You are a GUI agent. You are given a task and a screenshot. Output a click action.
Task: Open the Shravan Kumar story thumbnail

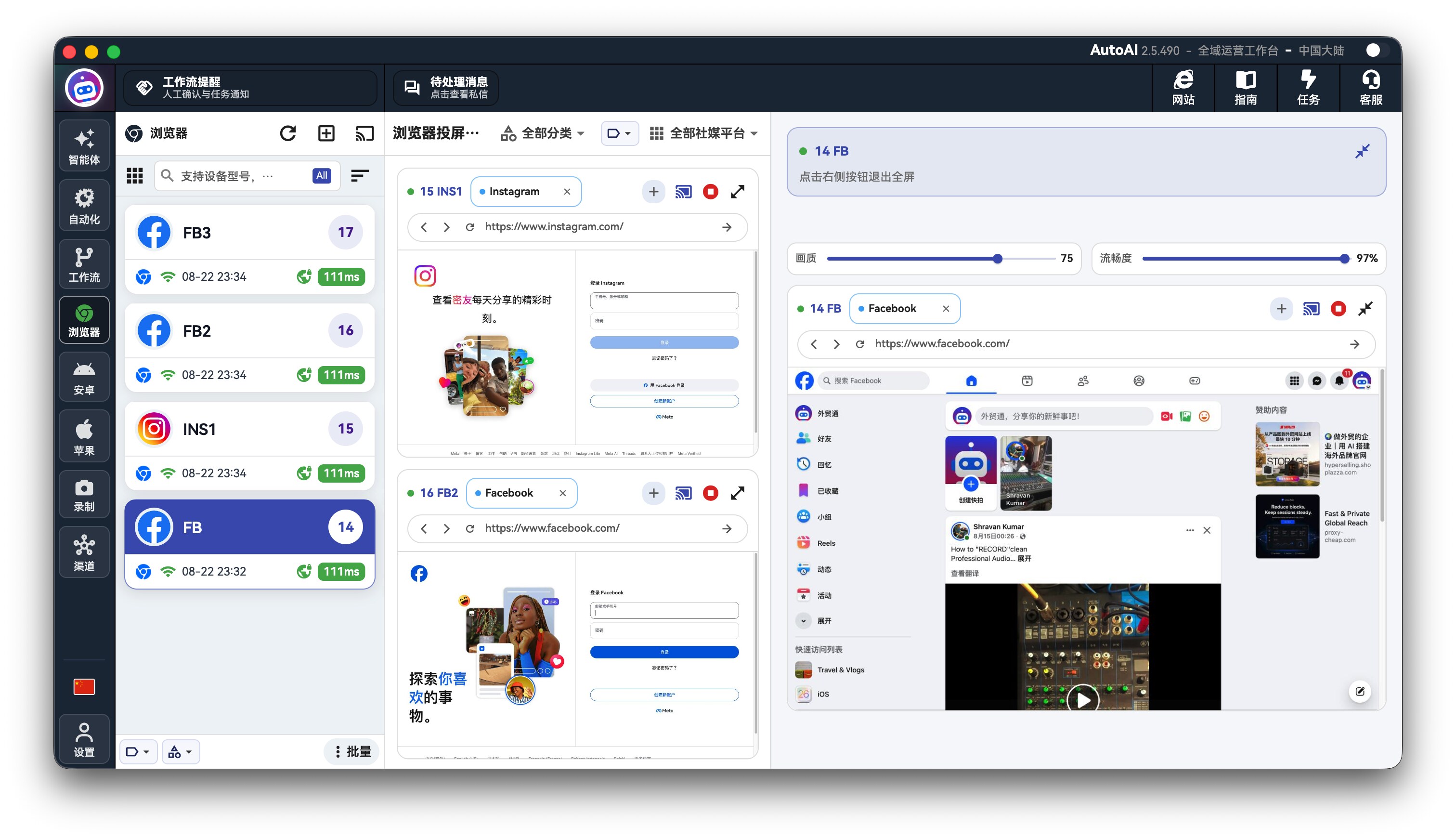pyautogui.click(x=1026, y=473)
